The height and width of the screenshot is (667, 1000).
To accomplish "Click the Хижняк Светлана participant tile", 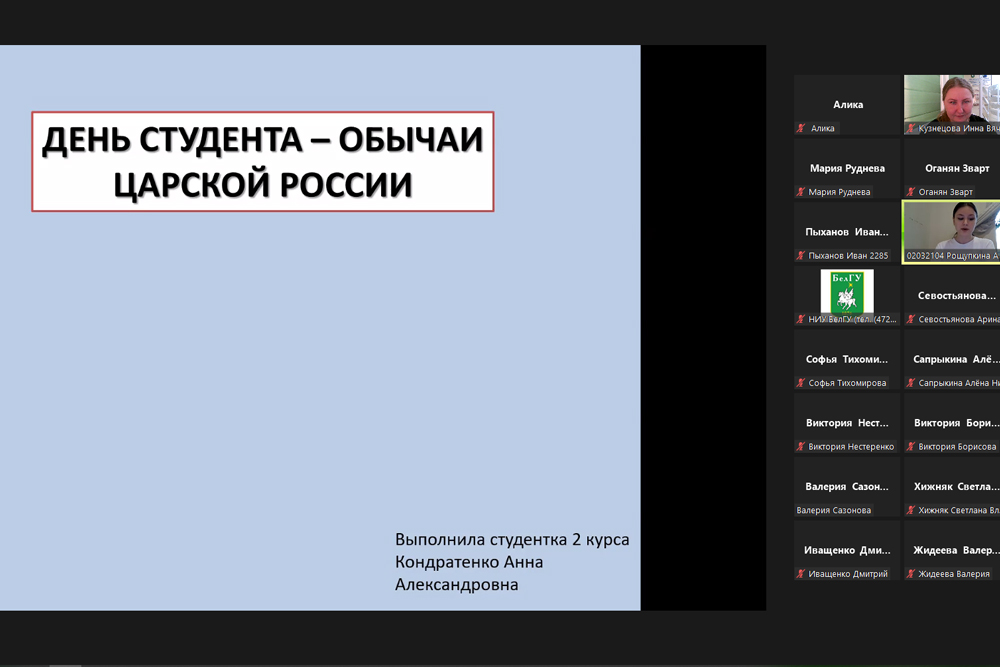I will 952,487.
